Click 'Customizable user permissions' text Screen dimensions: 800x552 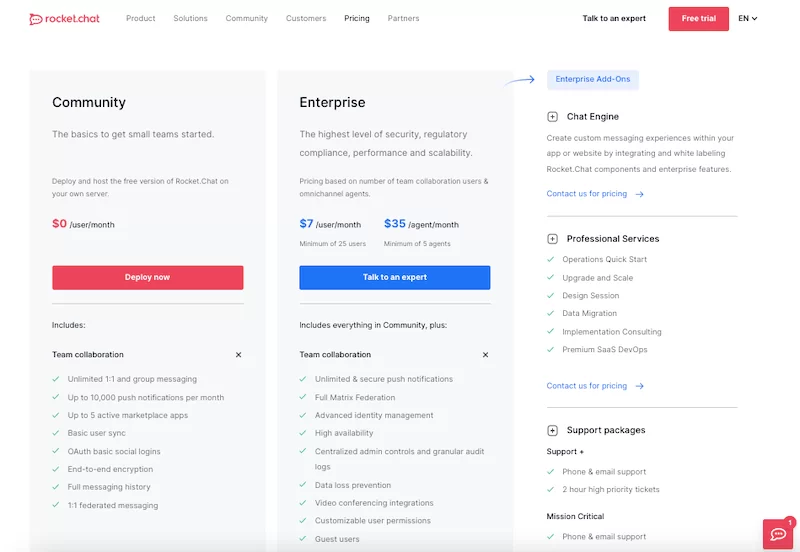(x=372, y=521)
